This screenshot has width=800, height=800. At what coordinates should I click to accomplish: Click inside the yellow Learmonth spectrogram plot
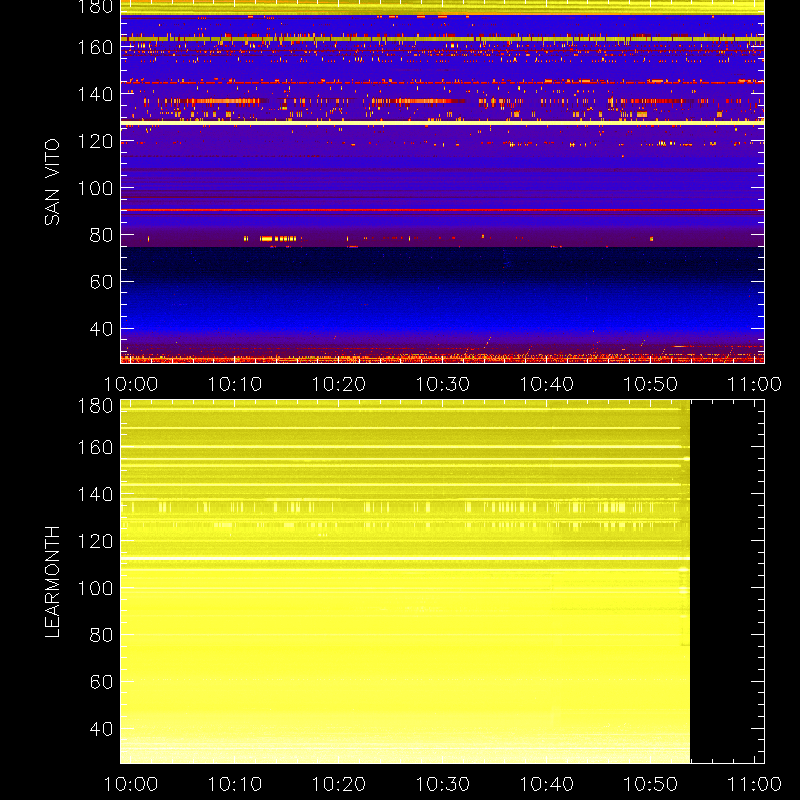tap(405, 582)
